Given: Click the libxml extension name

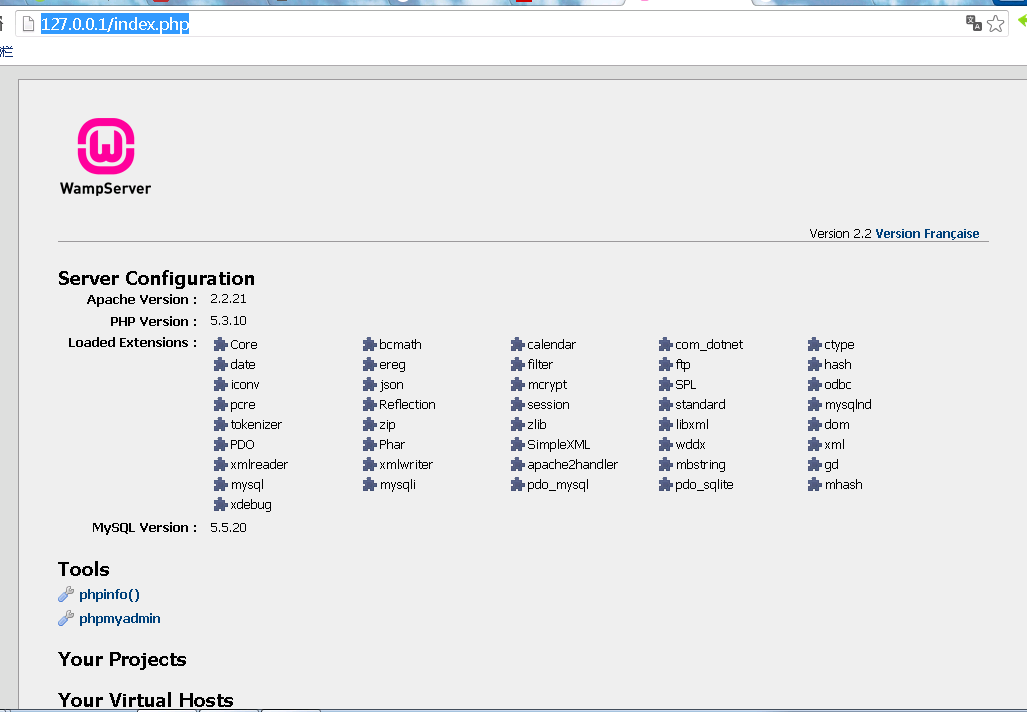Looking at the screenshot, I should [692, 424].
